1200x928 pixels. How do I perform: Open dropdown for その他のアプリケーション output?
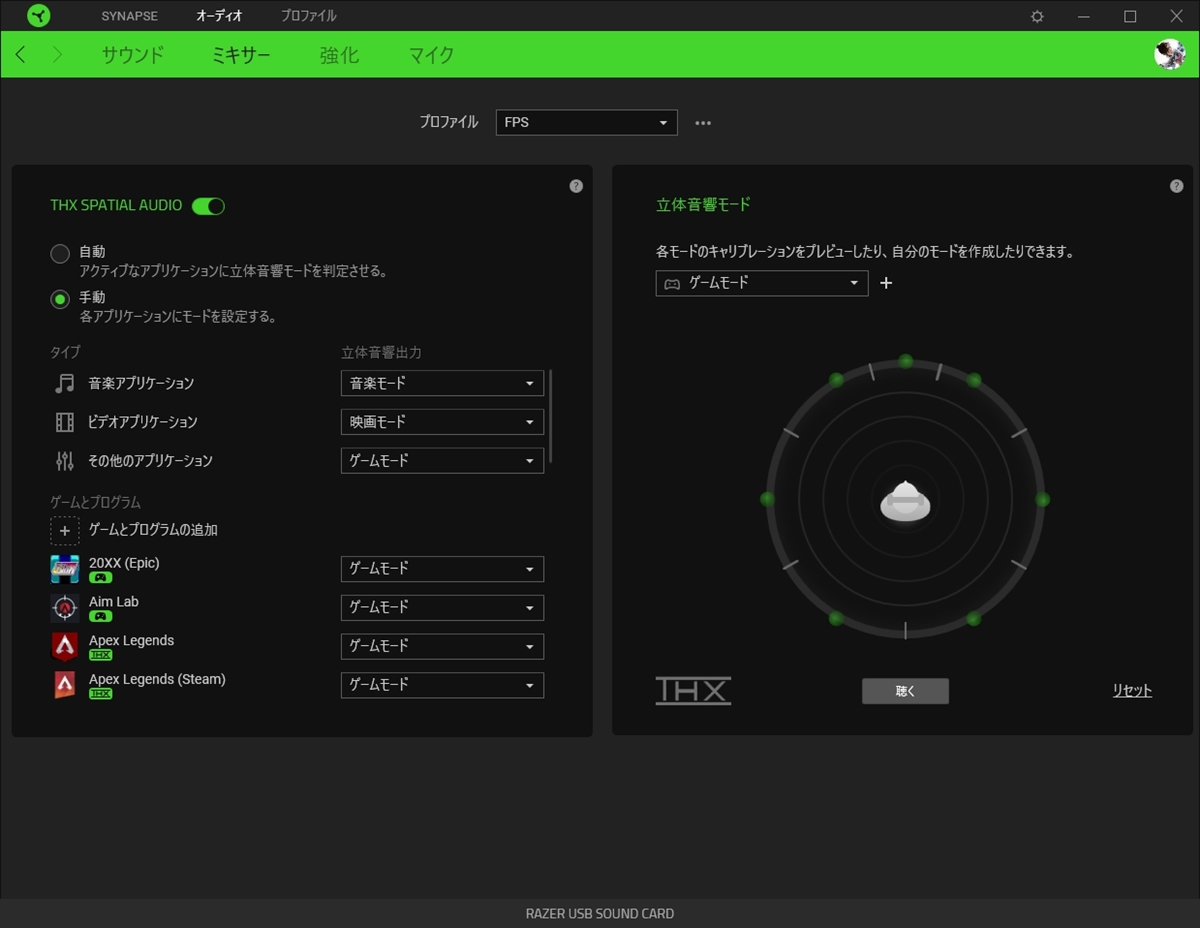pos(442,461)
